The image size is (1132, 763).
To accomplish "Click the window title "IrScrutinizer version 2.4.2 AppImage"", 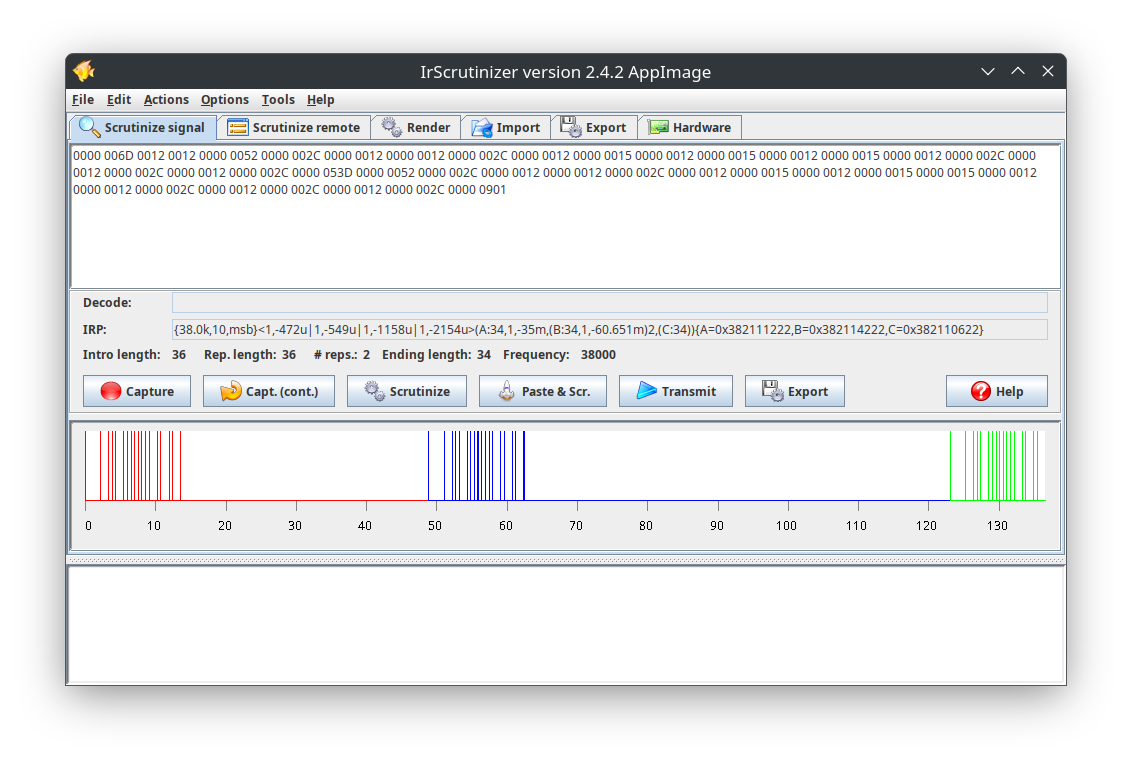I will (565, 72).
